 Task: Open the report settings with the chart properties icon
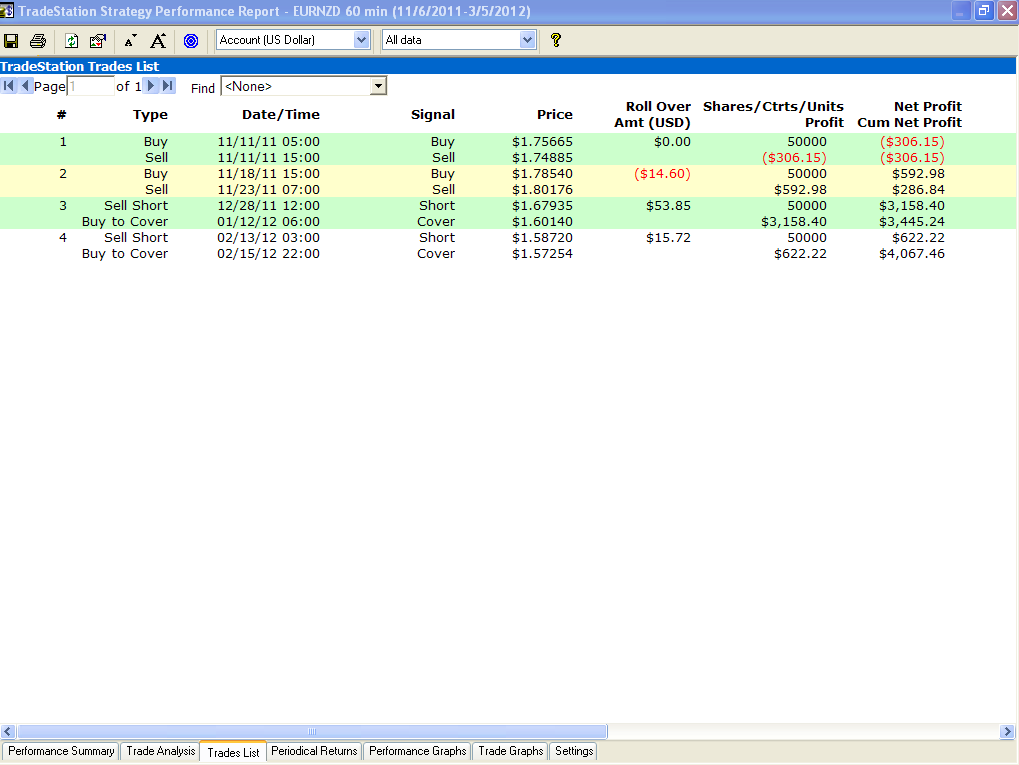pos(98,41)
